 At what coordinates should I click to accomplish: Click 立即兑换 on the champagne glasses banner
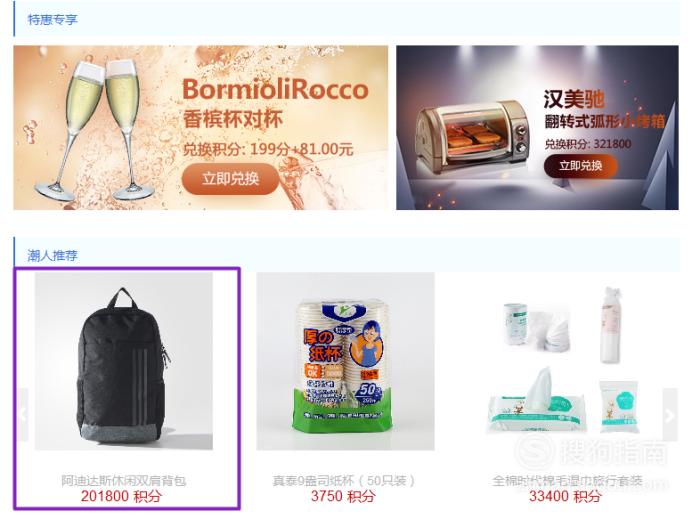point(230,179)
